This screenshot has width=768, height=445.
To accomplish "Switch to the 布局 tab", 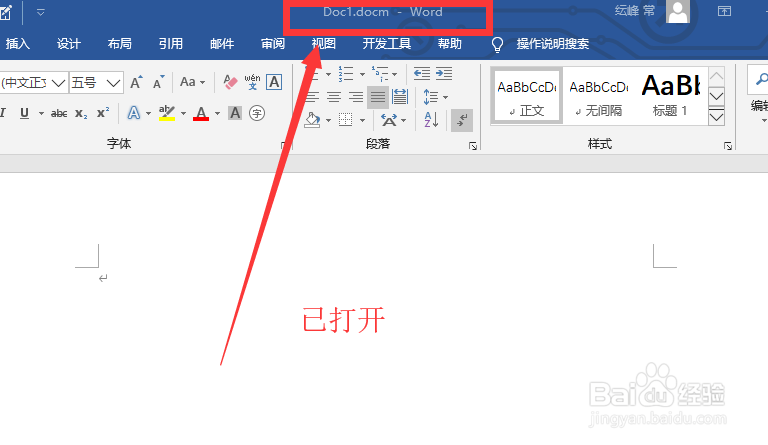I will 120,44.
